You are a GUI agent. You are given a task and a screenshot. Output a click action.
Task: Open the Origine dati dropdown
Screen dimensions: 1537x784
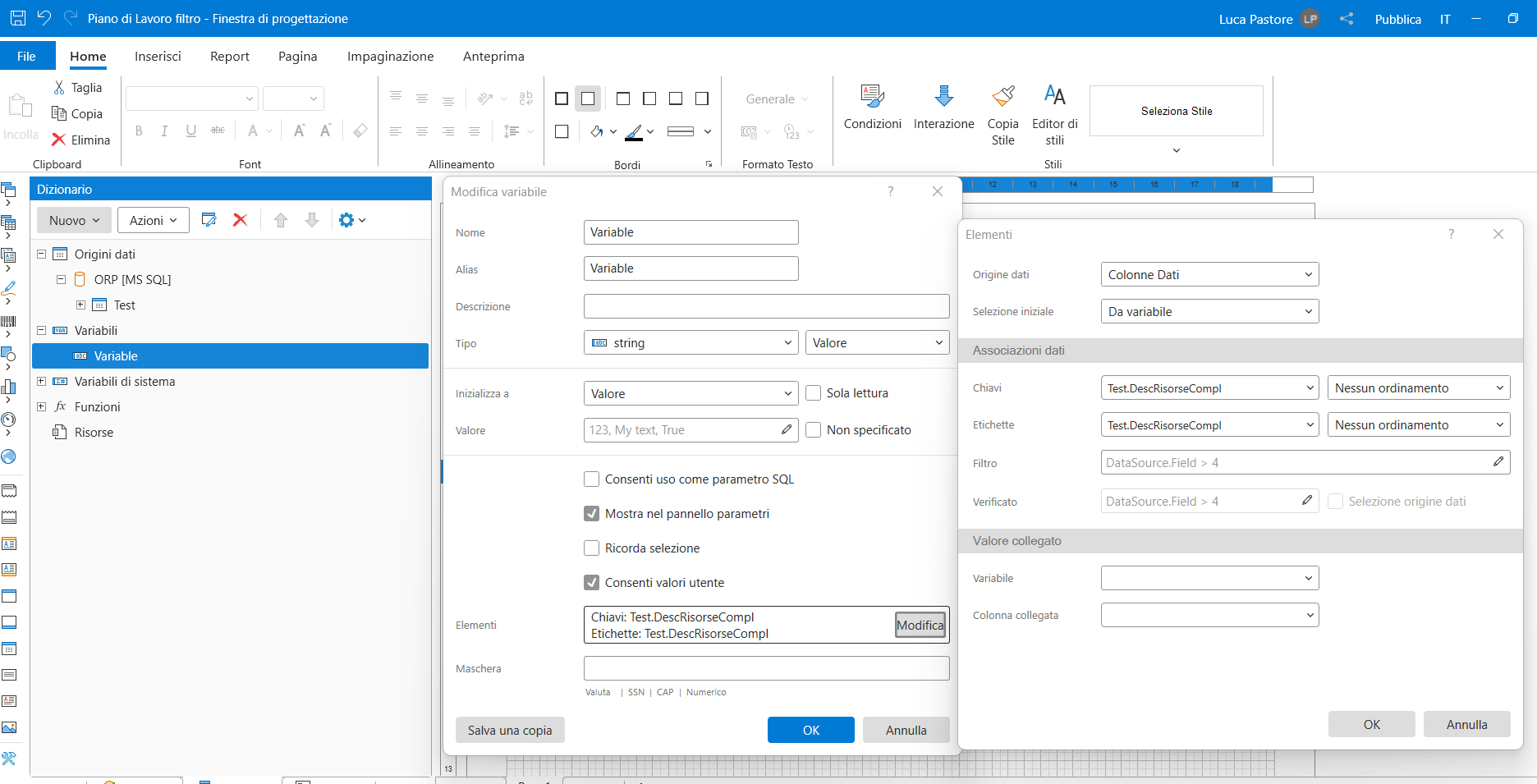[1209, 275]
